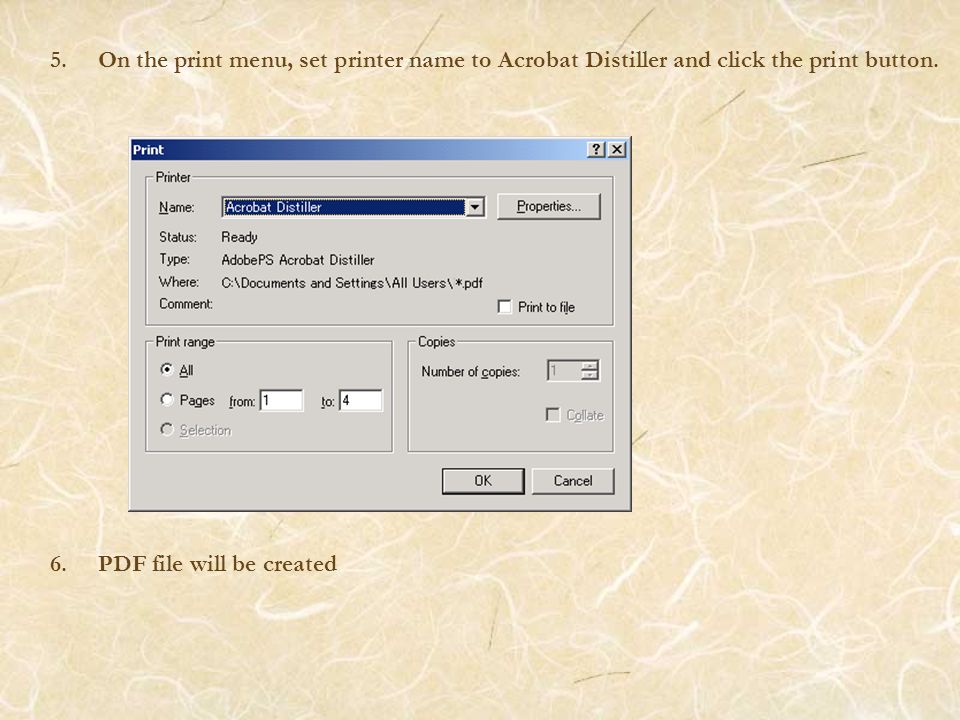Screen dimensions: 960x720
Task: Click the to page input field
Action: pyautogui.click(x=361, y=400)
